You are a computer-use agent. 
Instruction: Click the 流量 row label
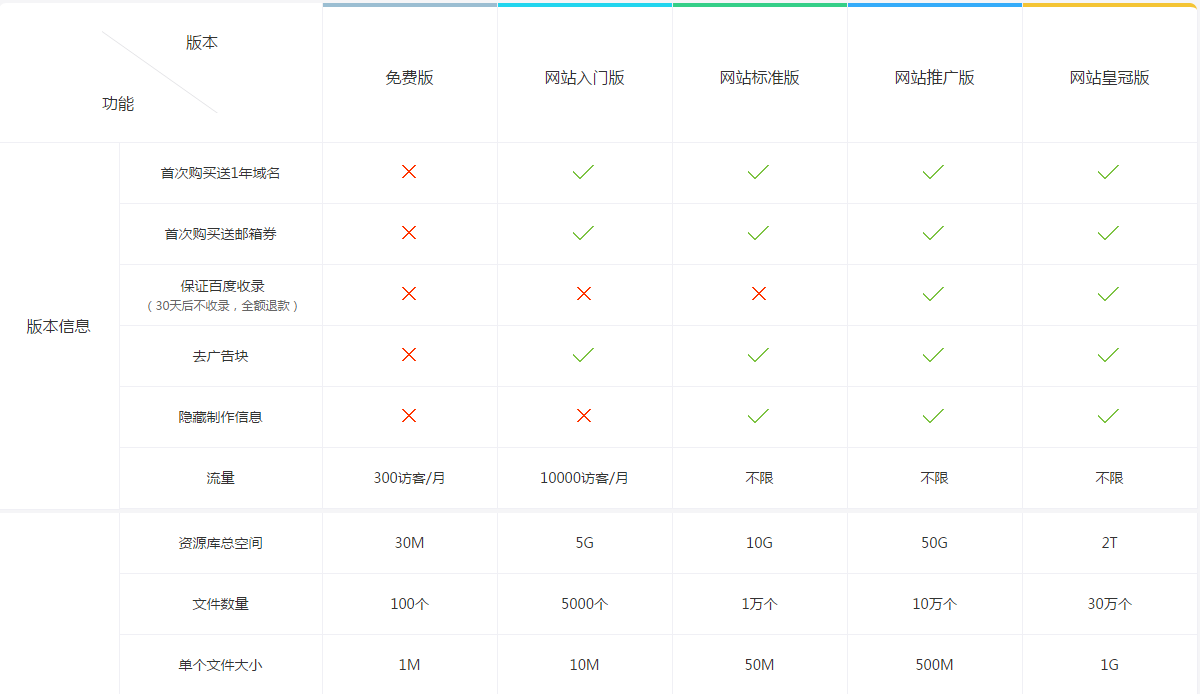click(x=221, y=478)
